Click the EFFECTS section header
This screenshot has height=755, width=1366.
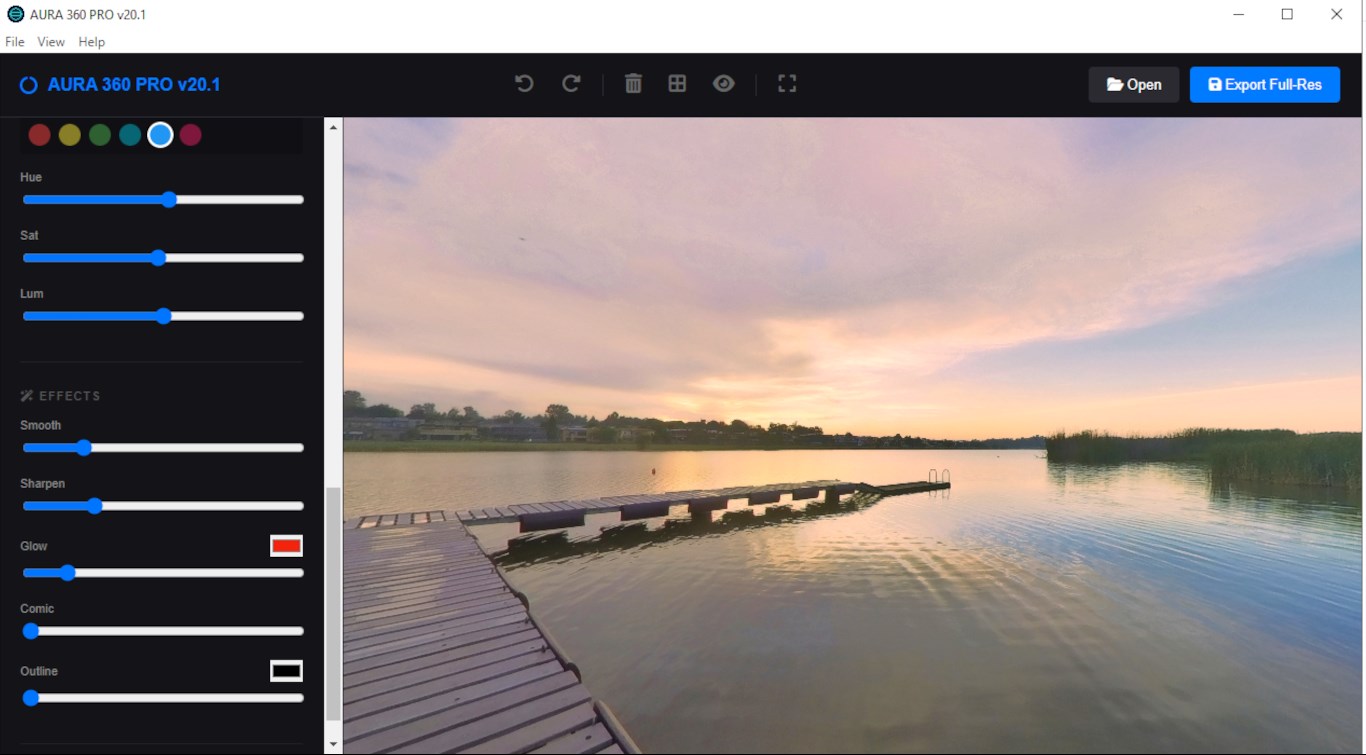tap(60, 396)
